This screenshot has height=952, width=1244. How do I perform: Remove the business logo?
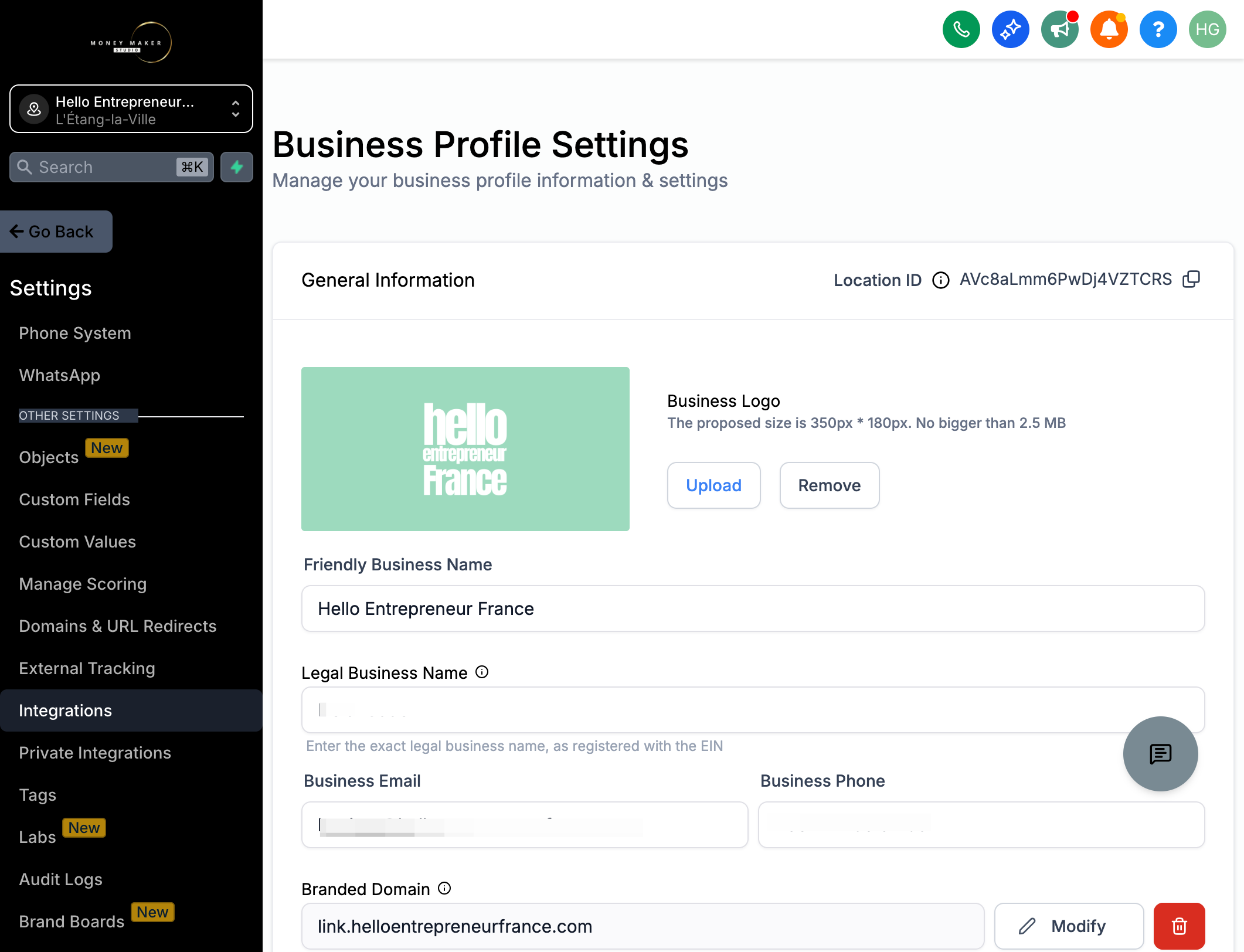coord(829,485)
